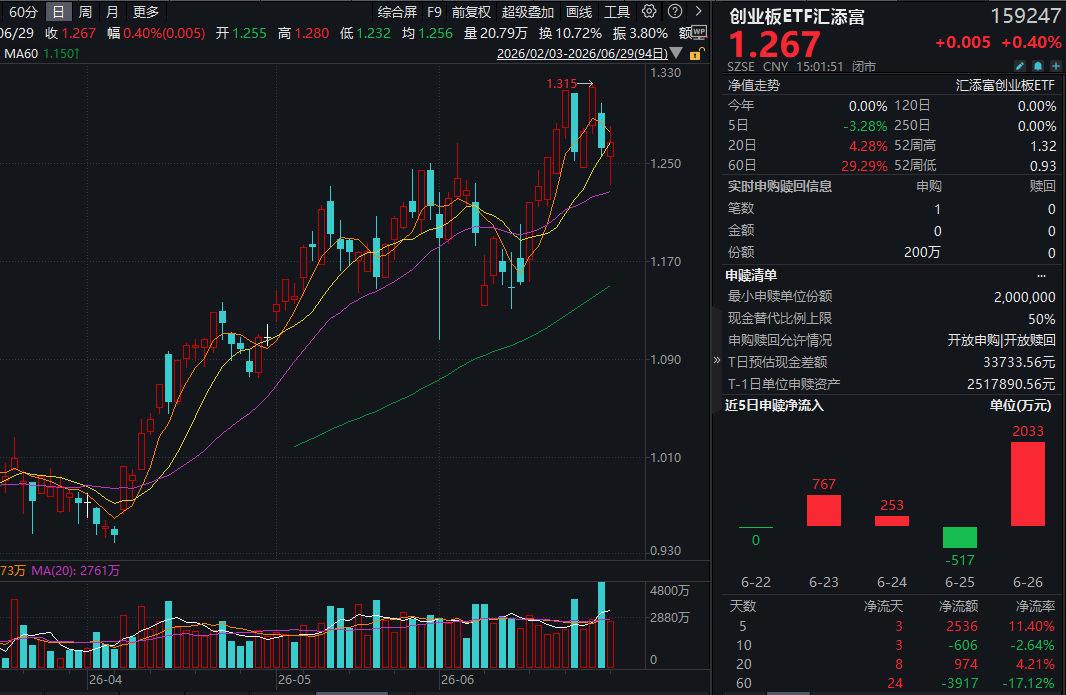Click date range 2026/02/03-2026/06/29(94日) link

582,54
